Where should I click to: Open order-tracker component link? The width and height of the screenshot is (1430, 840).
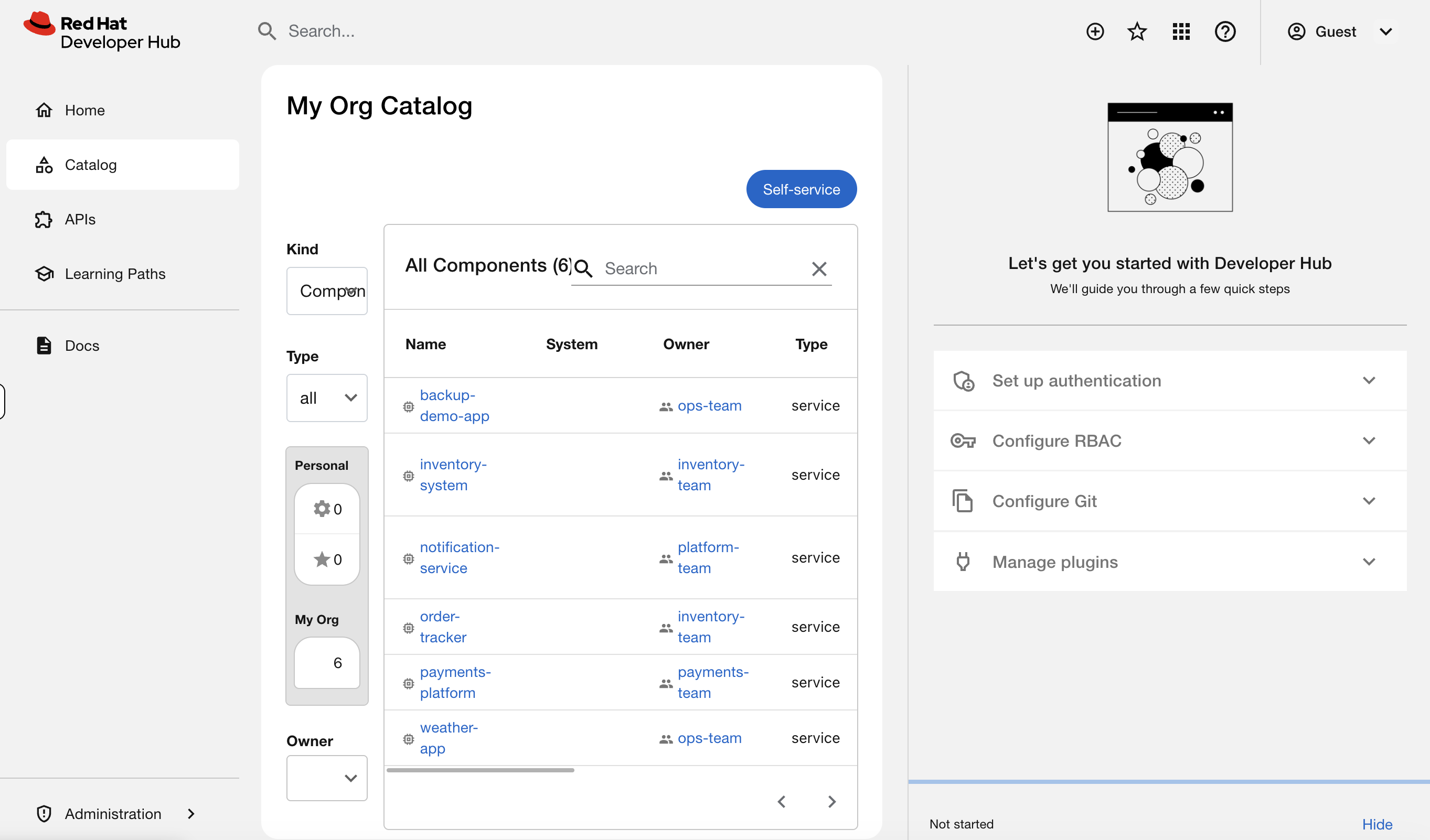443,627
